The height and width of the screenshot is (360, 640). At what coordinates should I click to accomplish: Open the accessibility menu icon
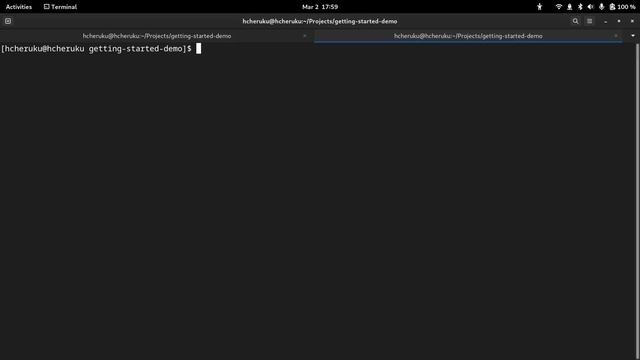(x=540, y=7)
